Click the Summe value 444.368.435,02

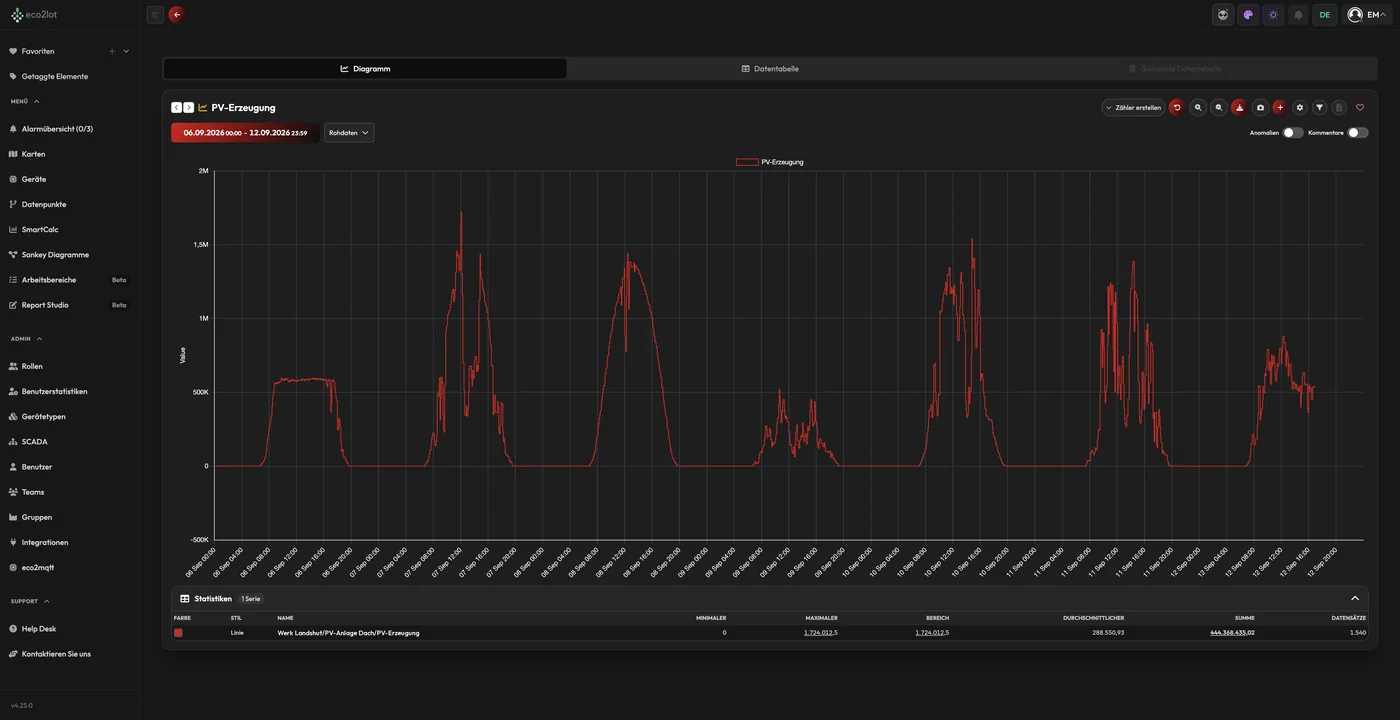click(x=1232, y=633)
